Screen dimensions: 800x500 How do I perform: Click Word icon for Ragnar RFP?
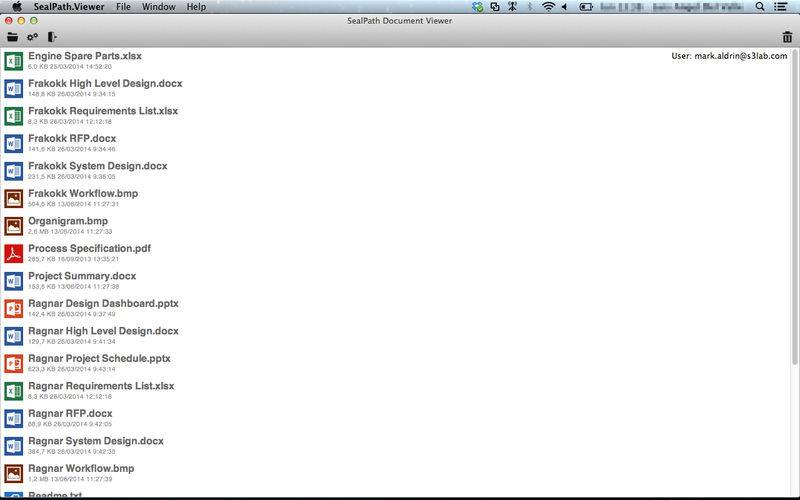pos(14,419)
